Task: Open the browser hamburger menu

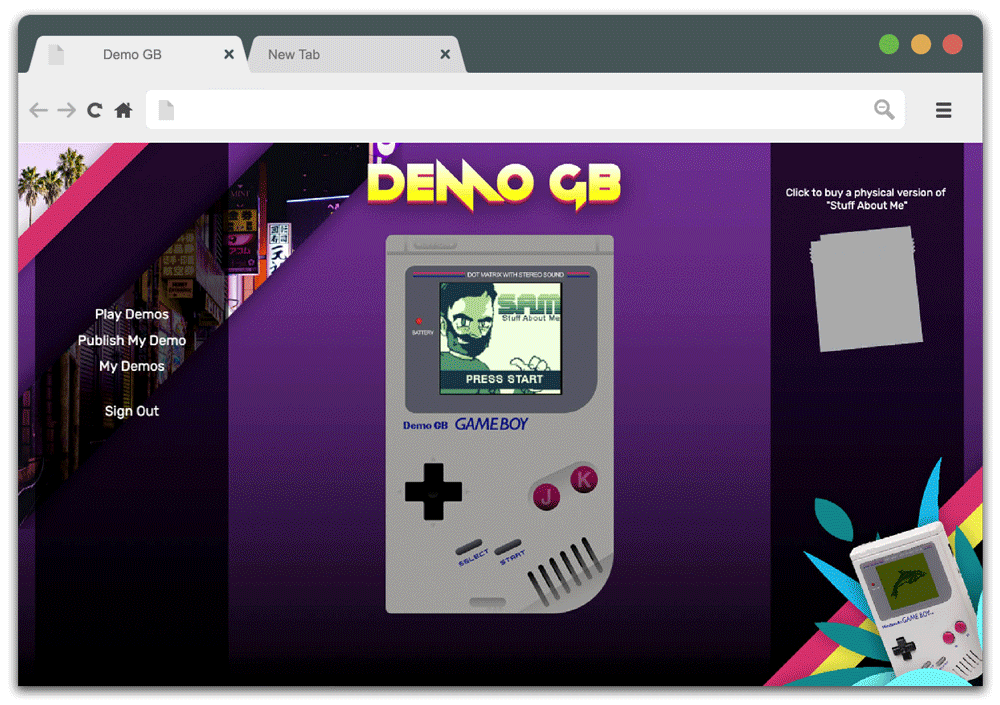Action: 943,110
